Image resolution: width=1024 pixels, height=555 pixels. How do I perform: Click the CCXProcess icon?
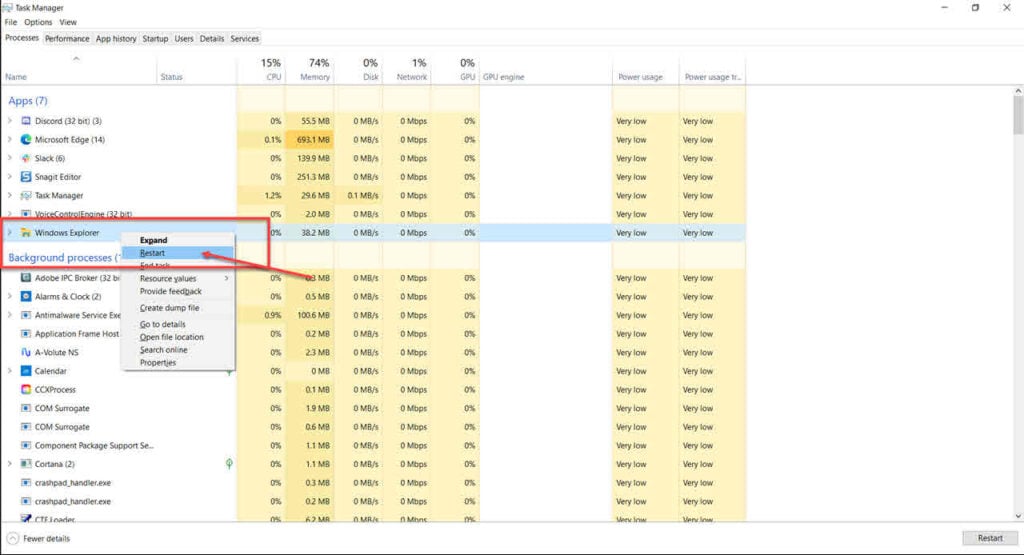point(26,389)
